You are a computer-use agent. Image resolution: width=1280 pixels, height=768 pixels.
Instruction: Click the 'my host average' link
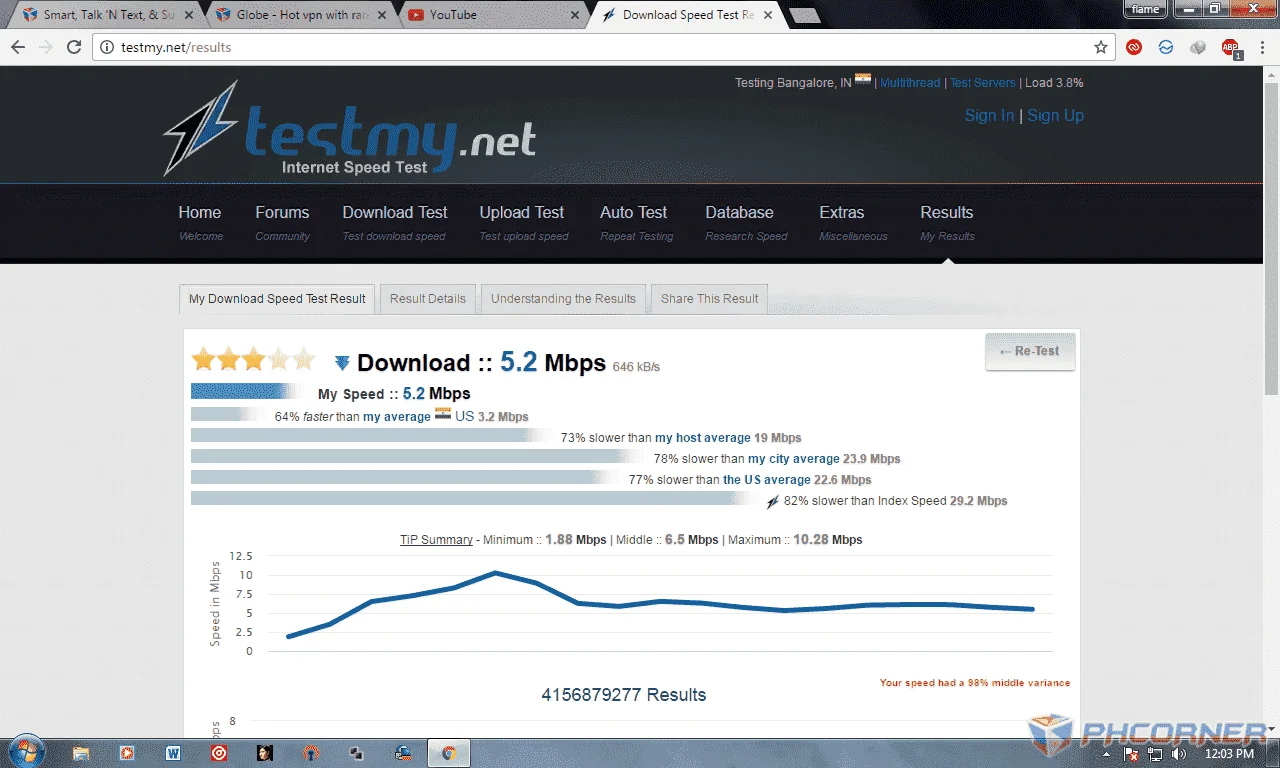[x=702, y=438]
